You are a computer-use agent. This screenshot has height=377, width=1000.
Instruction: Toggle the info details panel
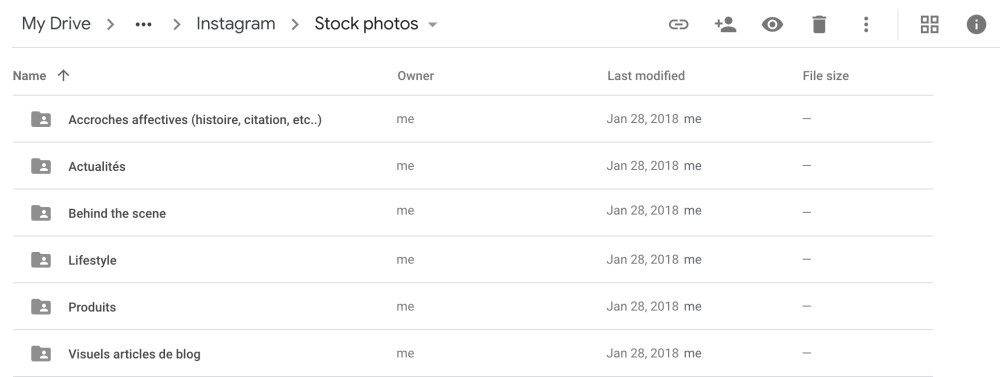(x=976, y=25)
